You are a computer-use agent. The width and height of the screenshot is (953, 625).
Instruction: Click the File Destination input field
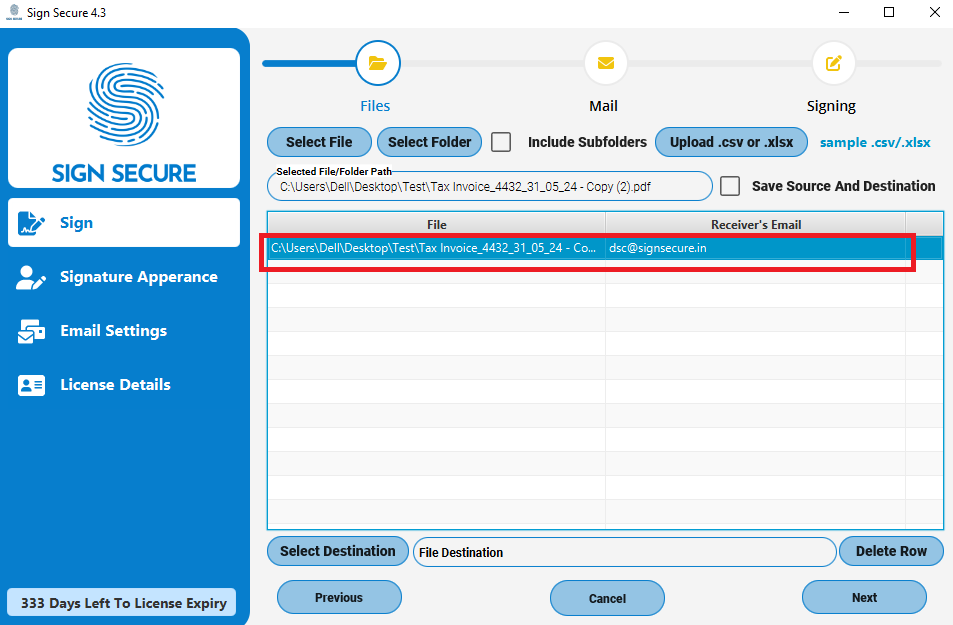(625, 552)
